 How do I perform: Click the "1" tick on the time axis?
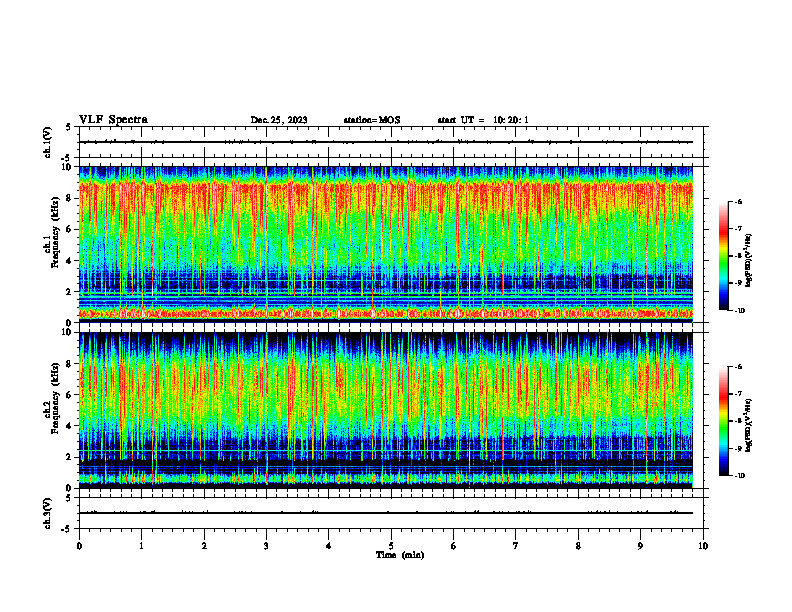click(x=141, y=546)
